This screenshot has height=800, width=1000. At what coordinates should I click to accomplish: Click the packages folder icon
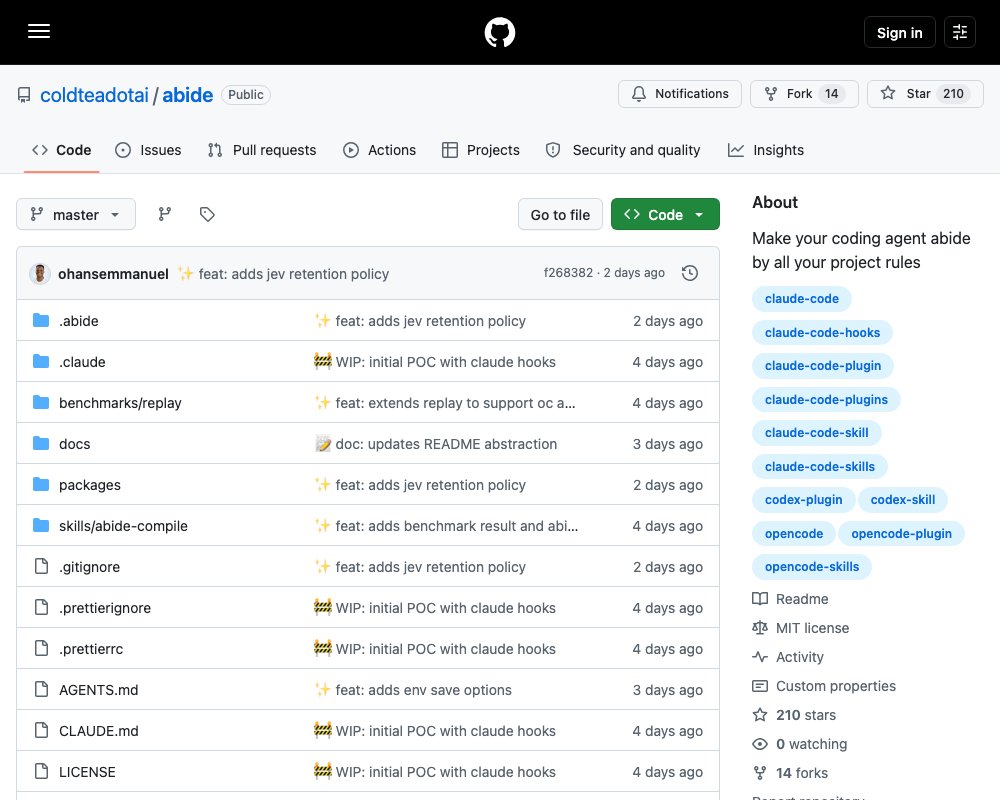pyautogui.click(x=41, y=485)
